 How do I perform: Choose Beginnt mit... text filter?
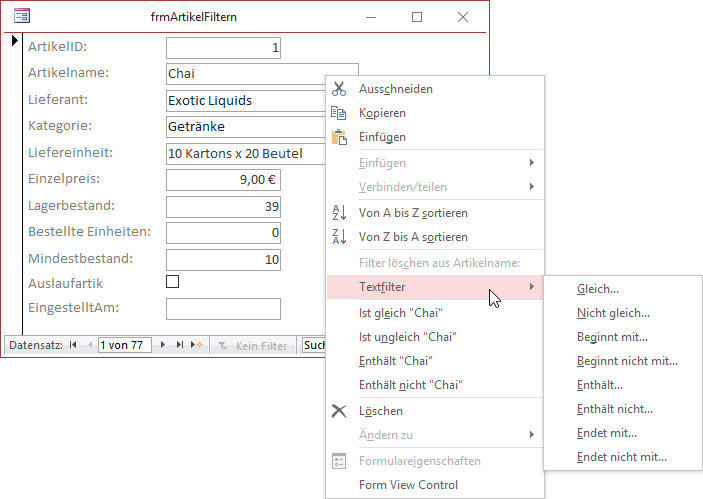[x=623, y=337]
